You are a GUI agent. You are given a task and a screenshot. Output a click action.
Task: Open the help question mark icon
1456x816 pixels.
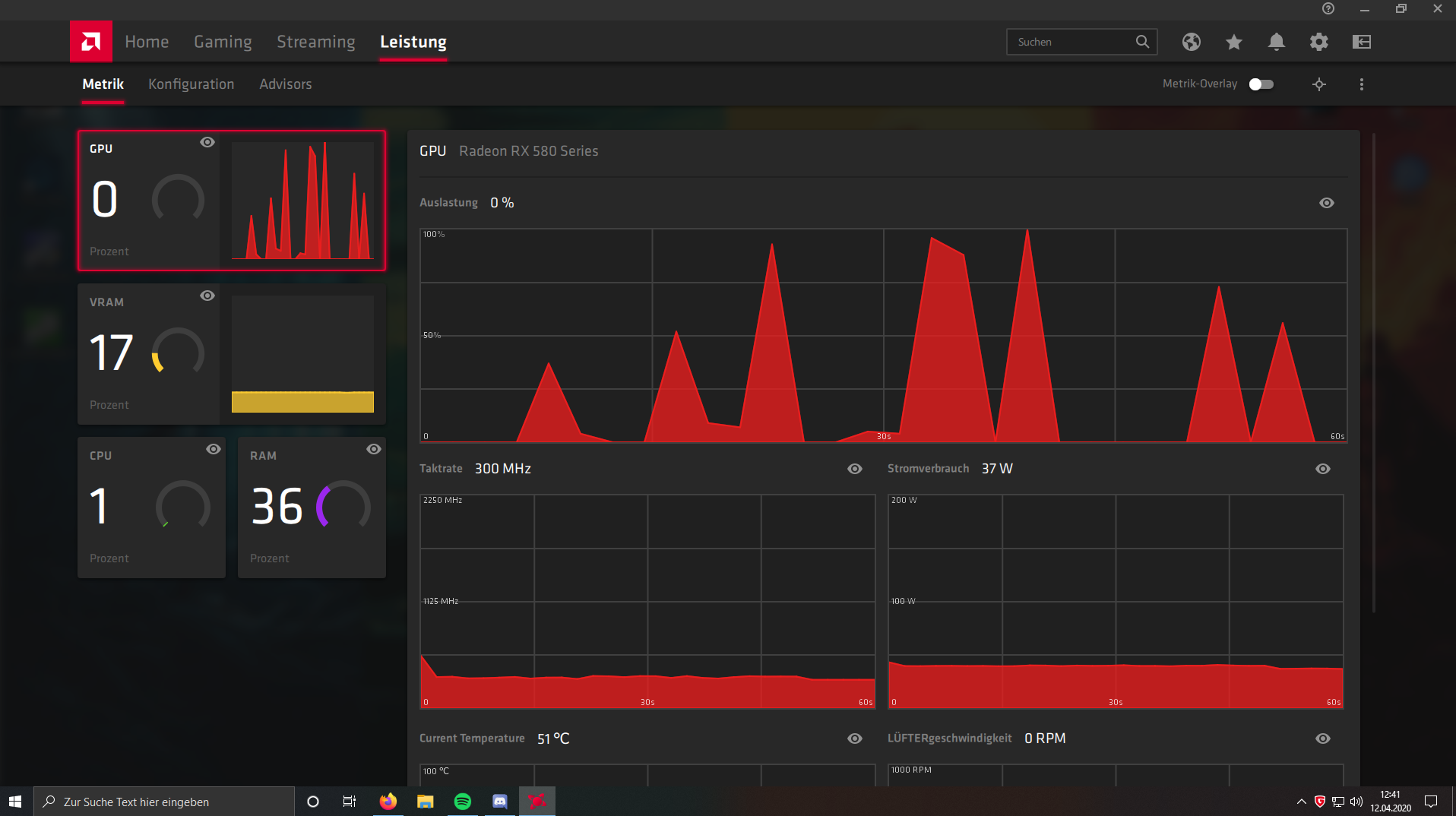pos(1328,8)
